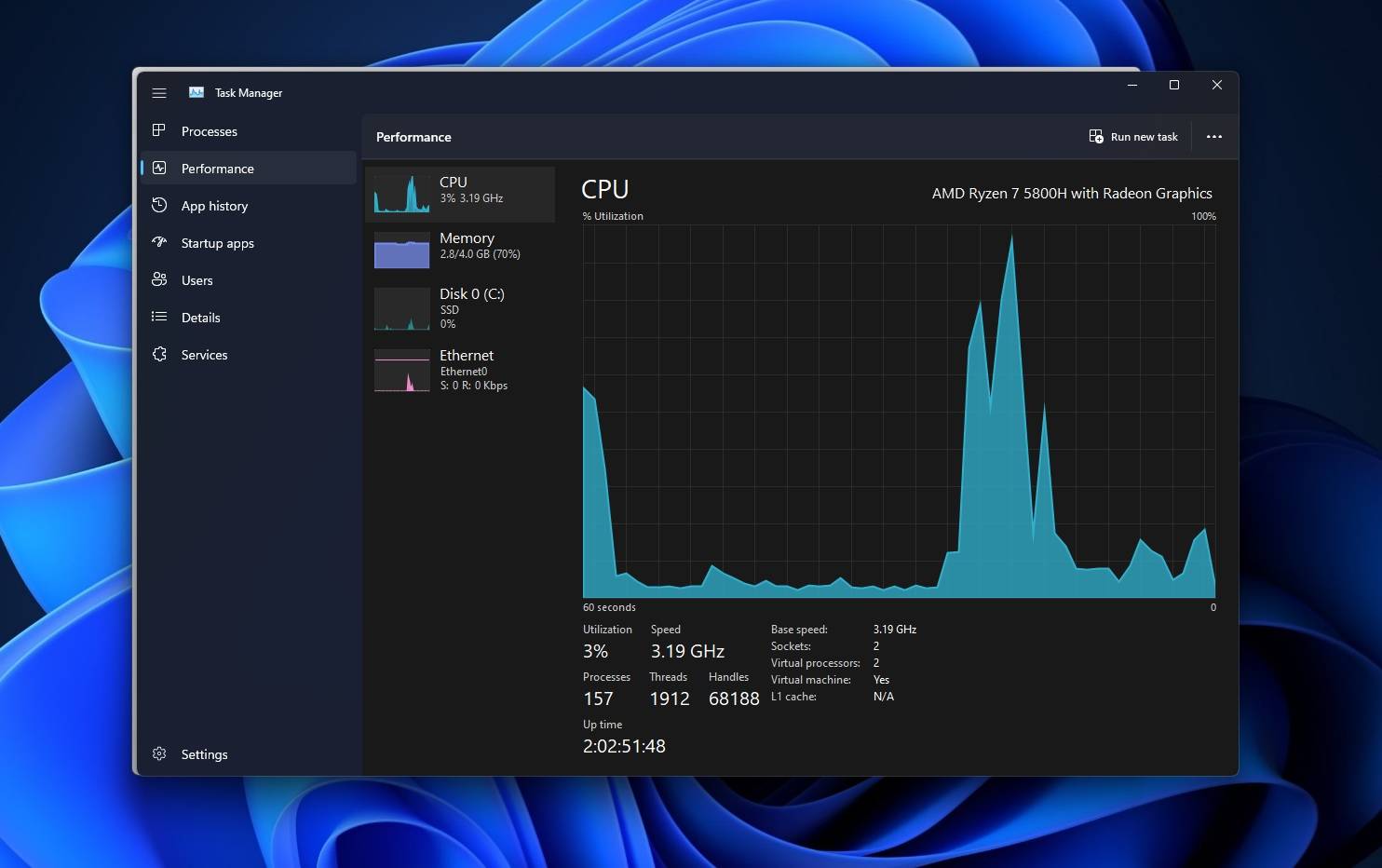Image resolution: width=1382 pixels, height=868 pixels.
Task: Open the Users section
Action: click(x=196, y=280)
